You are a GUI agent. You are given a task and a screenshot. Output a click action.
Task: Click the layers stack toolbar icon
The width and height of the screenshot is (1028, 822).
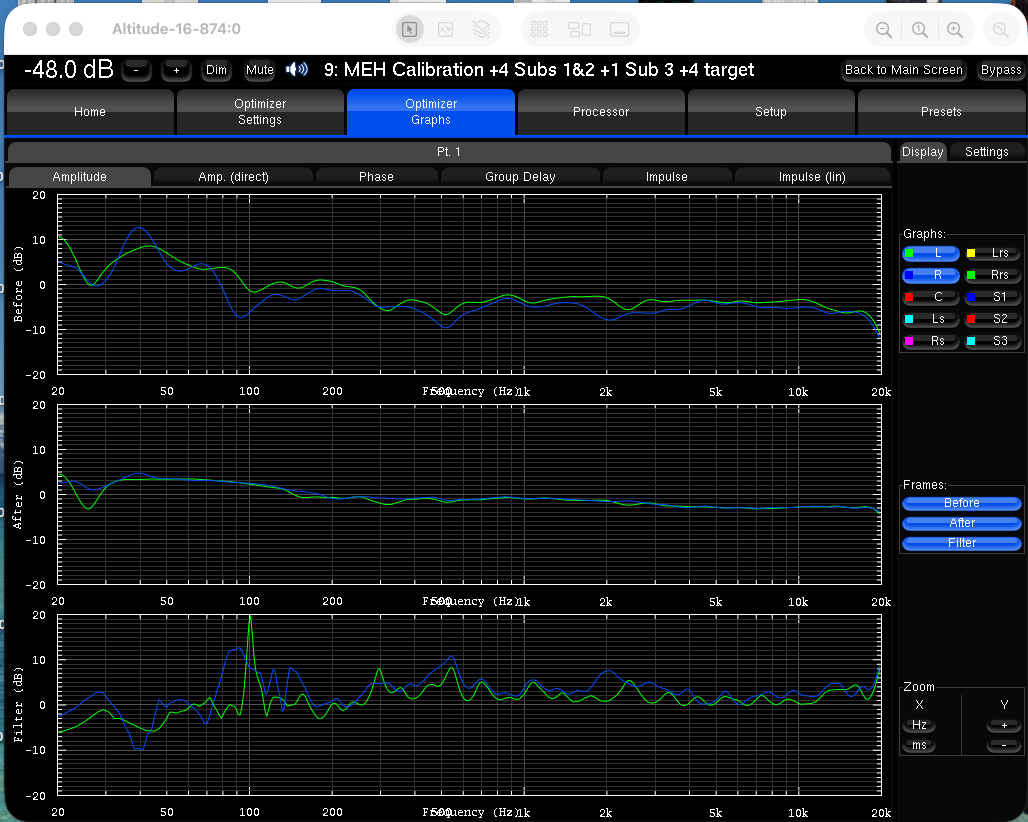click(481, 29)
